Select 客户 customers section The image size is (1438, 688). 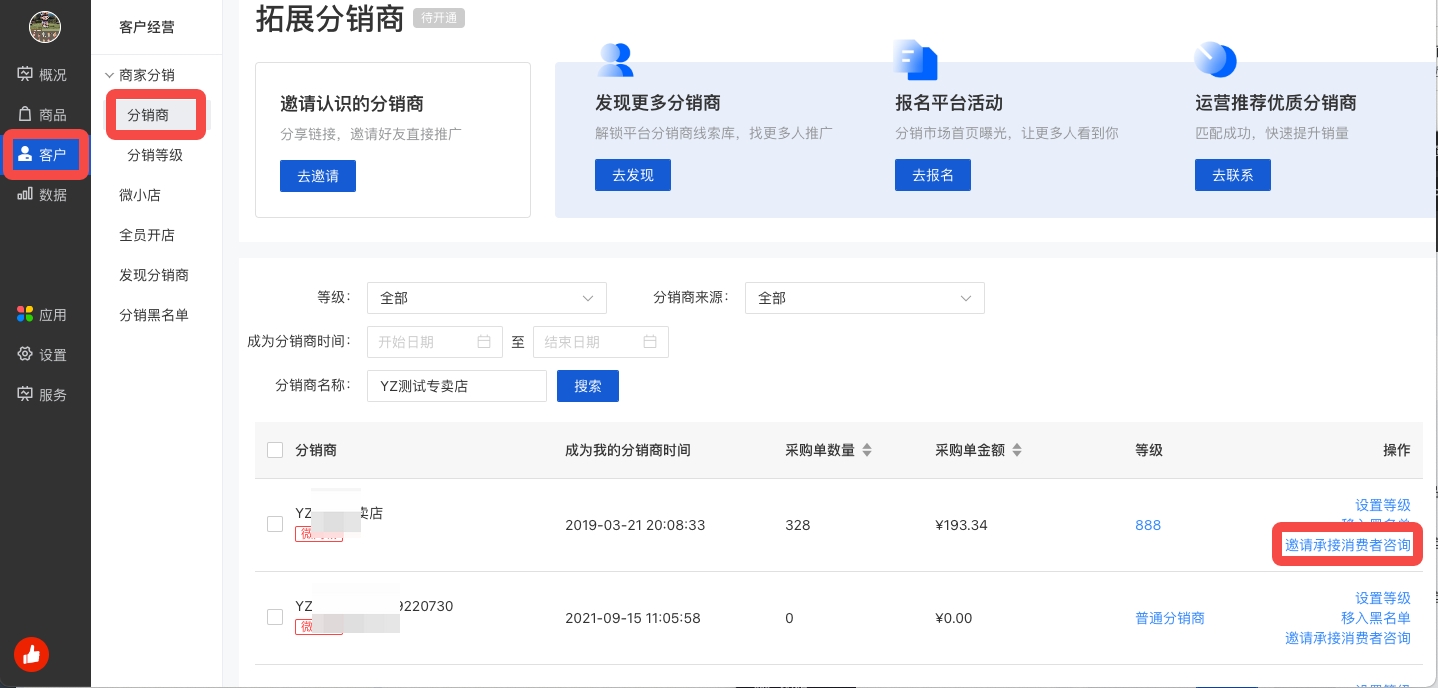click(x=45, y=155)
